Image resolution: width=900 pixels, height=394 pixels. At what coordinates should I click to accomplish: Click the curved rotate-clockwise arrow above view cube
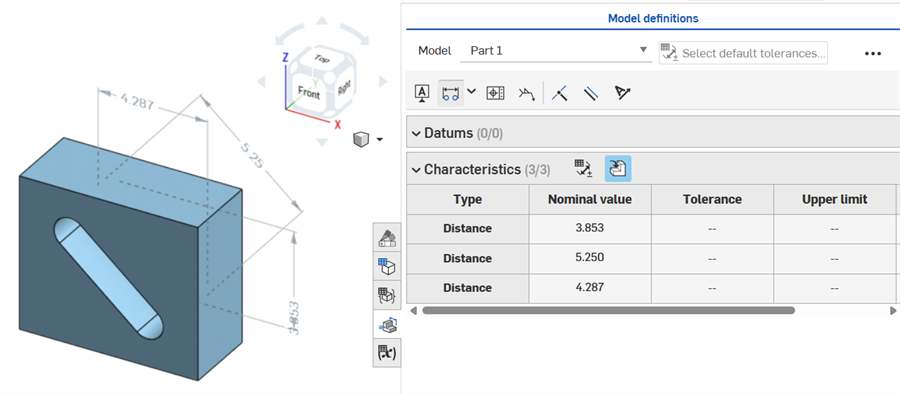point(355,34)
